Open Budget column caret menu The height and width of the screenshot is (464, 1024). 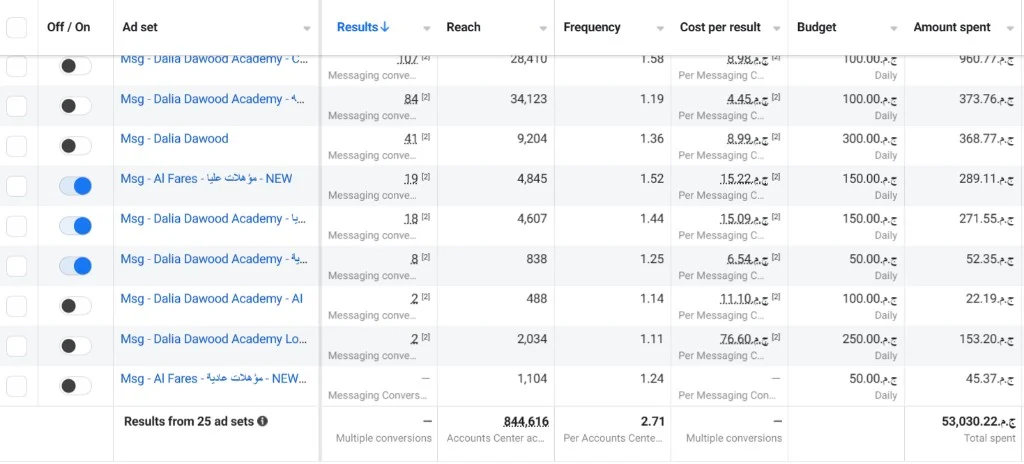pos(894,29)
